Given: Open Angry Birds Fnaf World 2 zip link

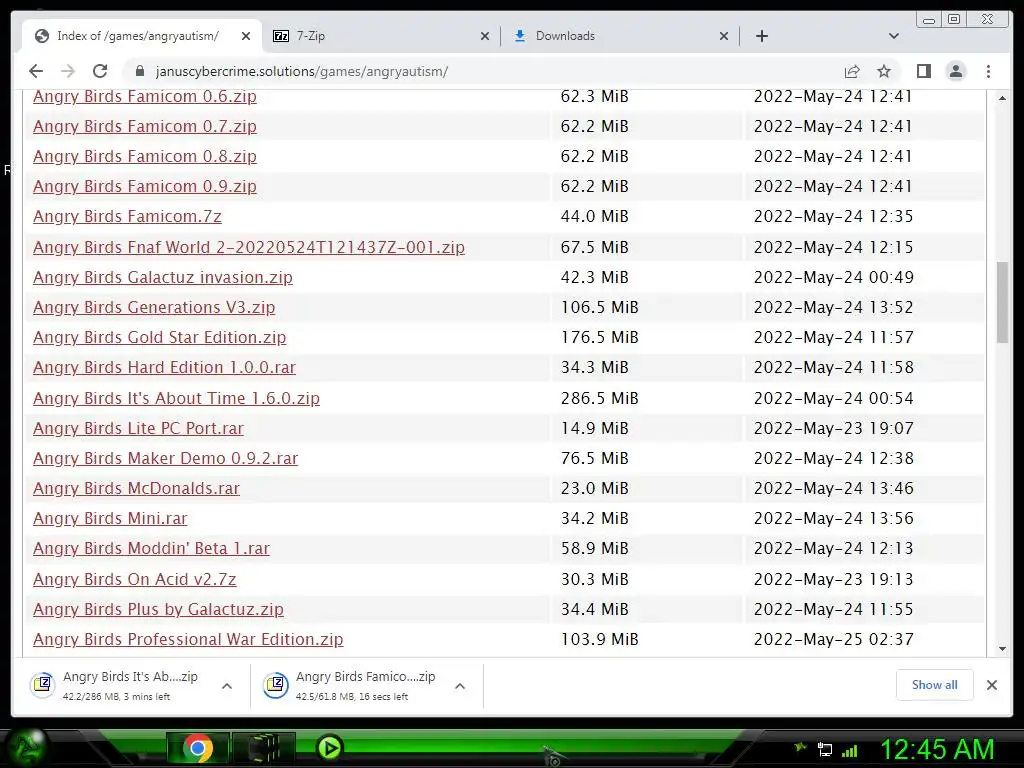Looking at the screenshot, I should [249, 248].
